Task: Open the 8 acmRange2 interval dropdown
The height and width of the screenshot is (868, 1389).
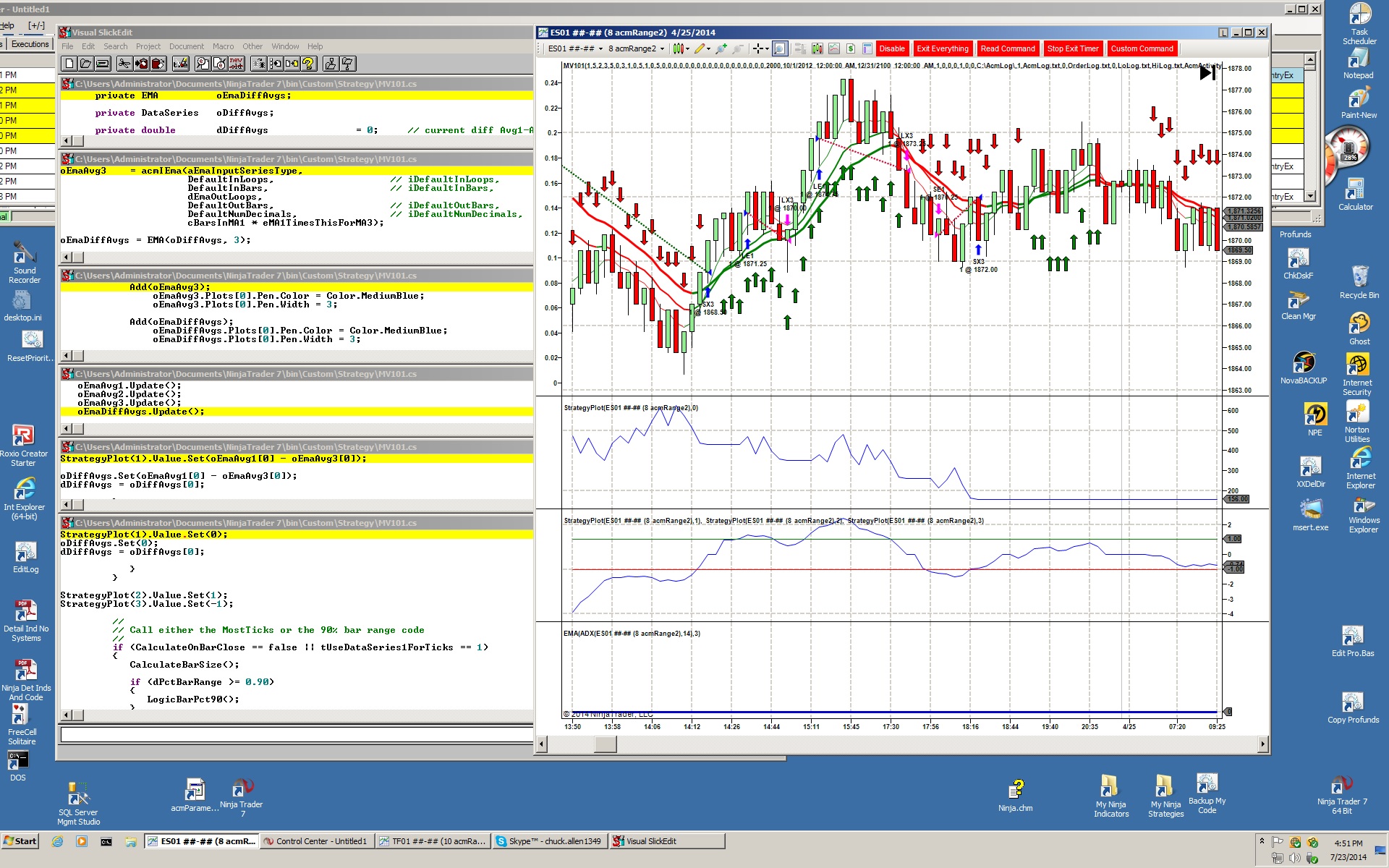Action: [x=661, y=48]
